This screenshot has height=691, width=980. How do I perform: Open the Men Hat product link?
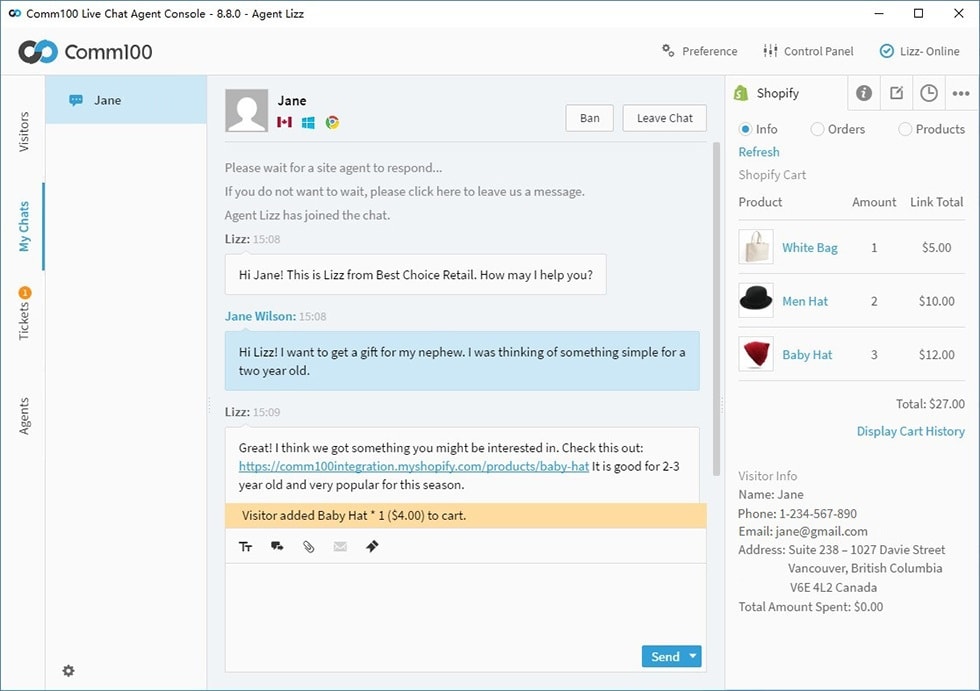[x=804, y=301]
